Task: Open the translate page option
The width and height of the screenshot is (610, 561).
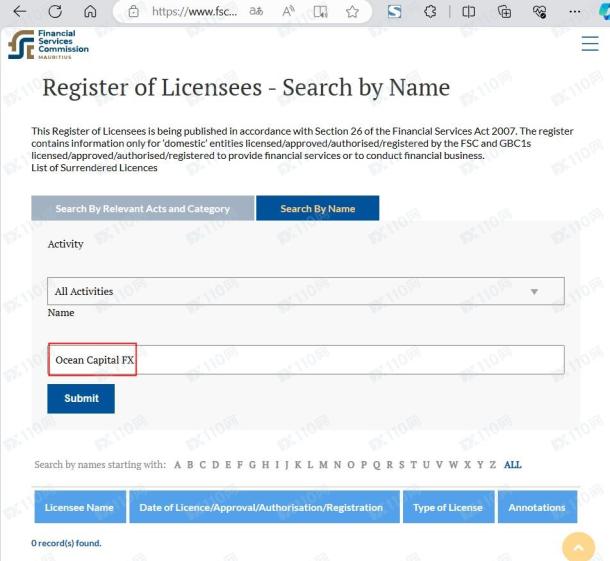Action: pyautogui.click(x=256, y=12)
